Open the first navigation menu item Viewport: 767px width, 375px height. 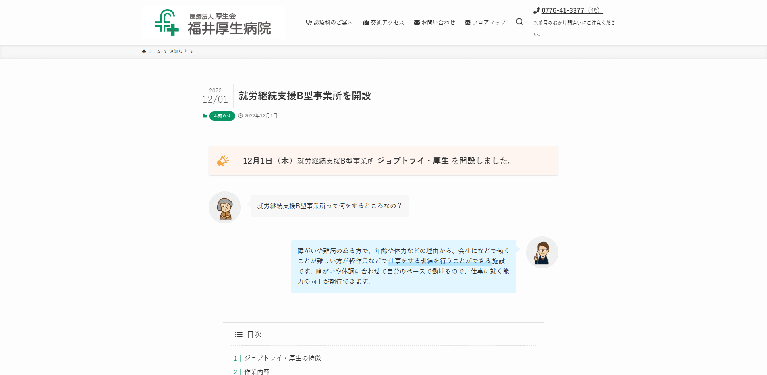(x=329, y=22)
